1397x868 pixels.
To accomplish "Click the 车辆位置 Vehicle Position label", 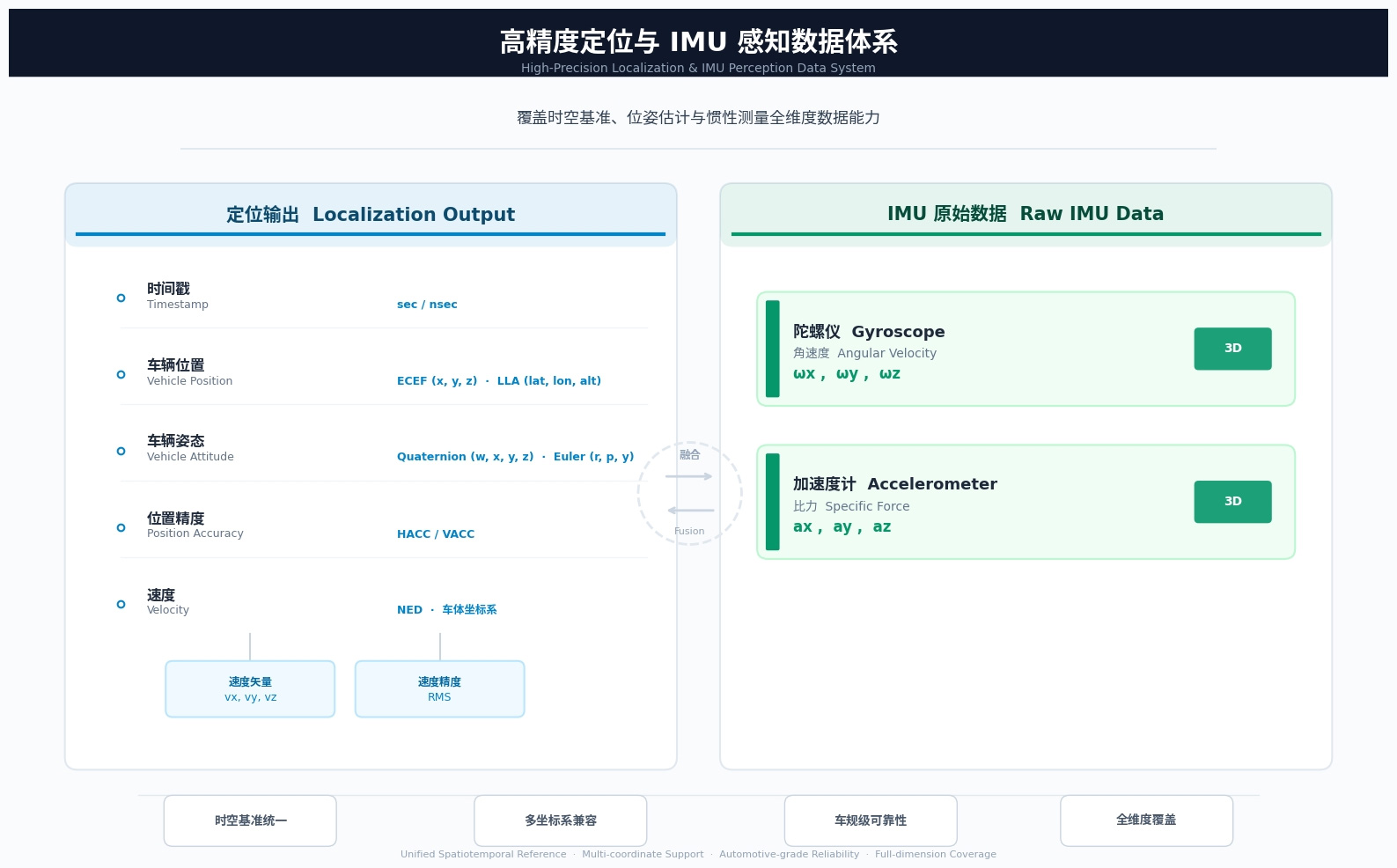I will click(190, 372).
